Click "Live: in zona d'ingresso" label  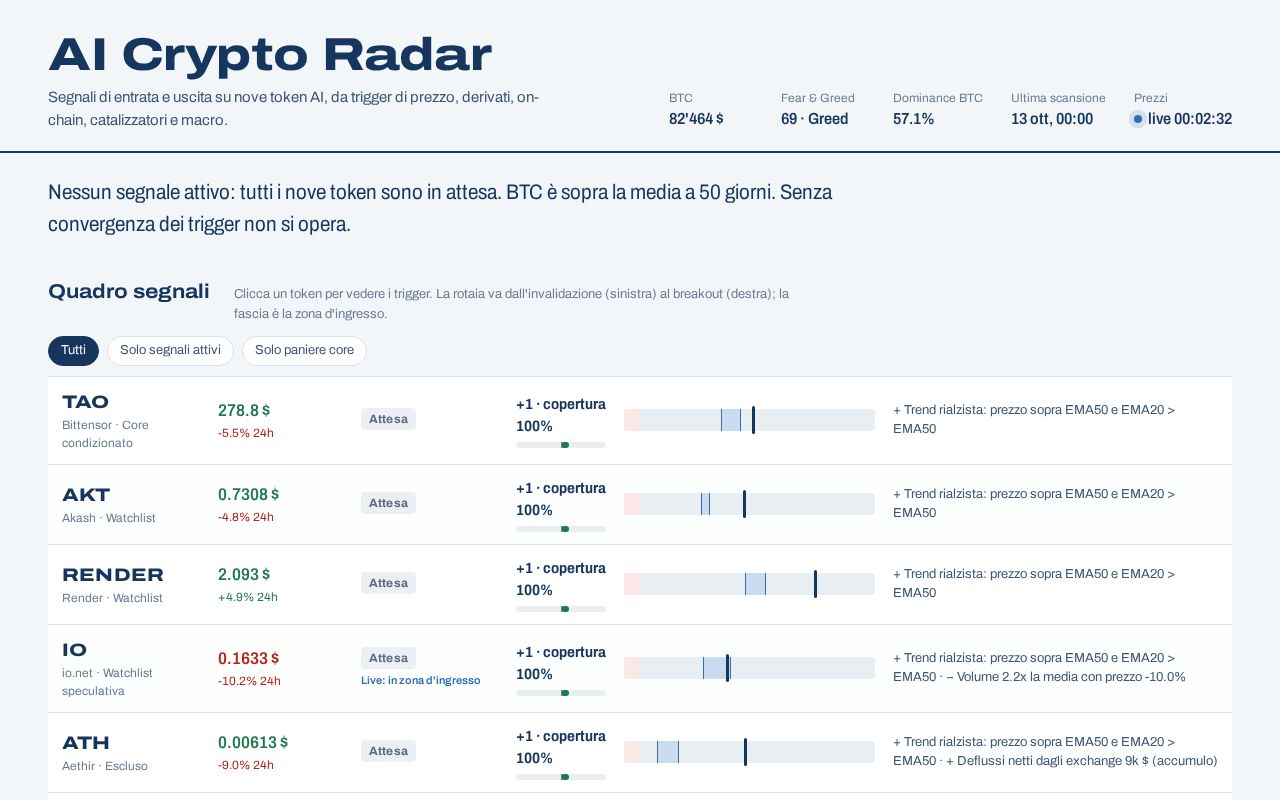point(421,681)
